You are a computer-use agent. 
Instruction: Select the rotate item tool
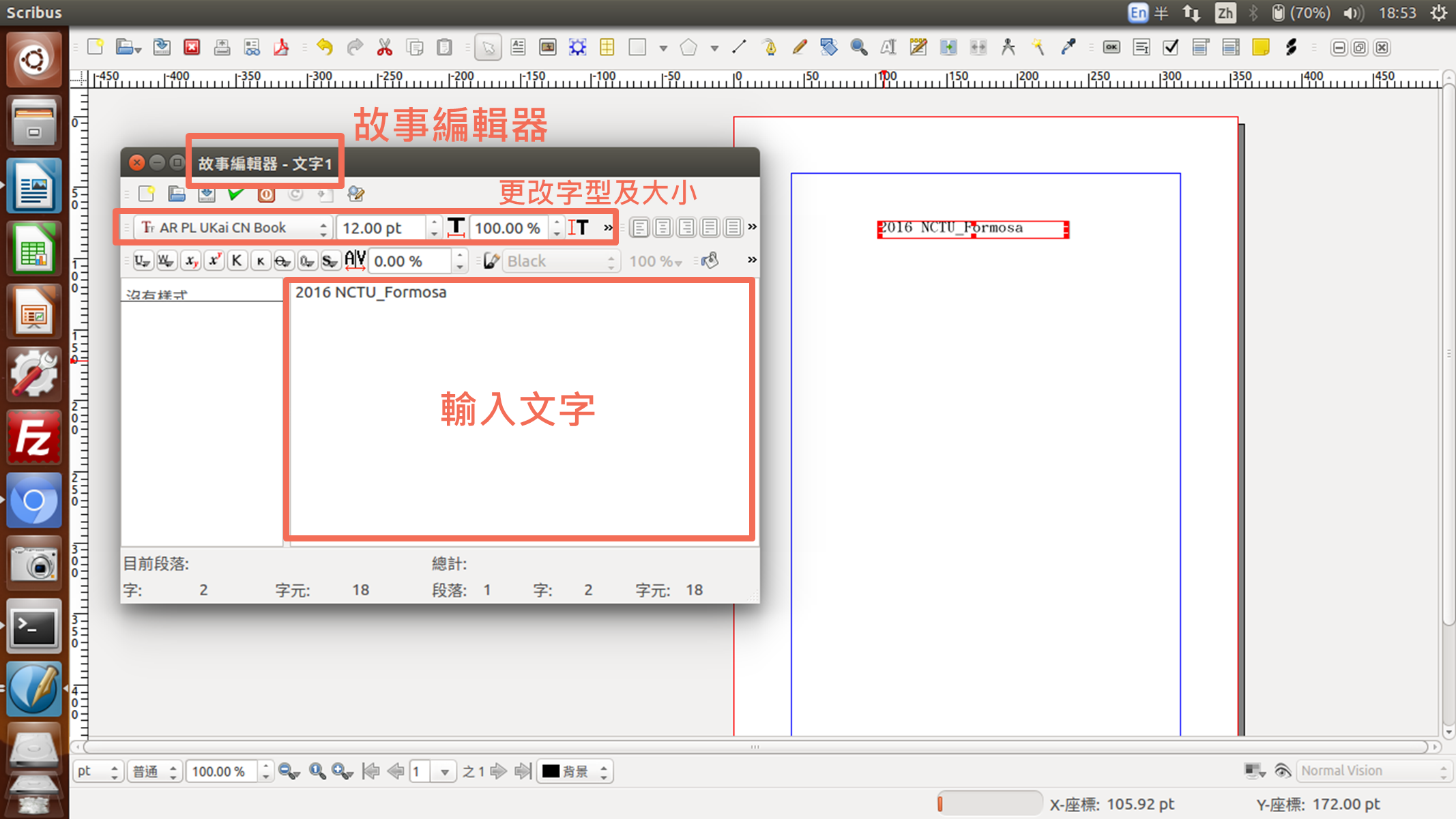(x=829, y=47)
